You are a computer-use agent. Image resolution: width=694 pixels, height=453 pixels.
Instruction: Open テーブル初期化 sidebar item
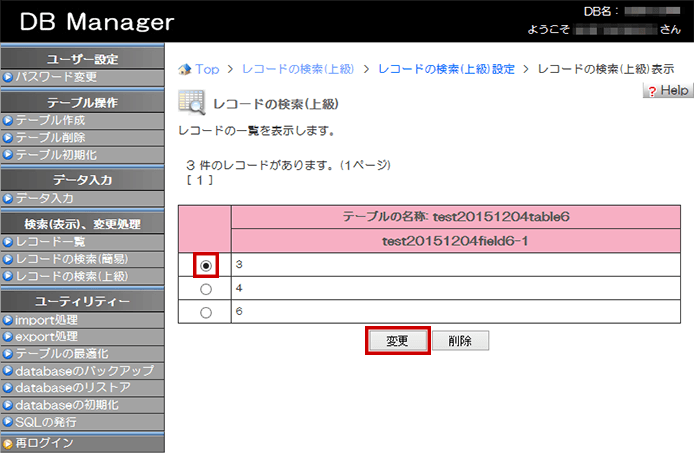55,154
